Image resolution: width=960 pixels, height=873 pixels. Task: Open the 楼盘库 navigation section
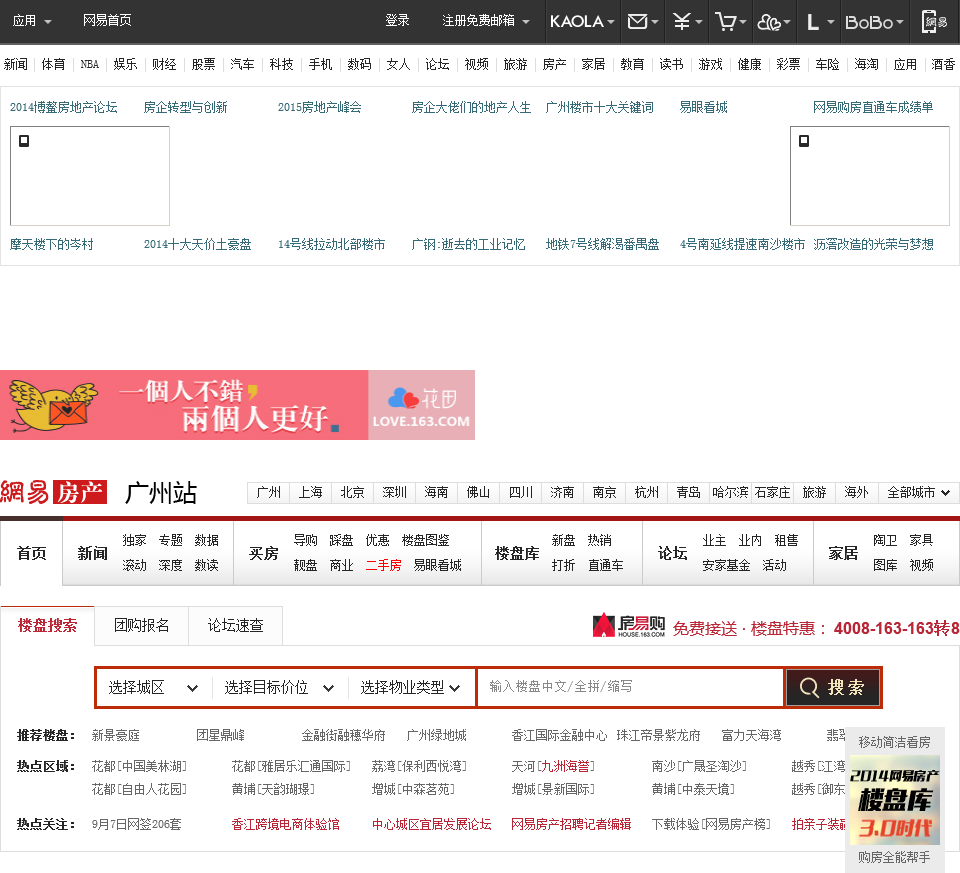click(x=517, y=553)
